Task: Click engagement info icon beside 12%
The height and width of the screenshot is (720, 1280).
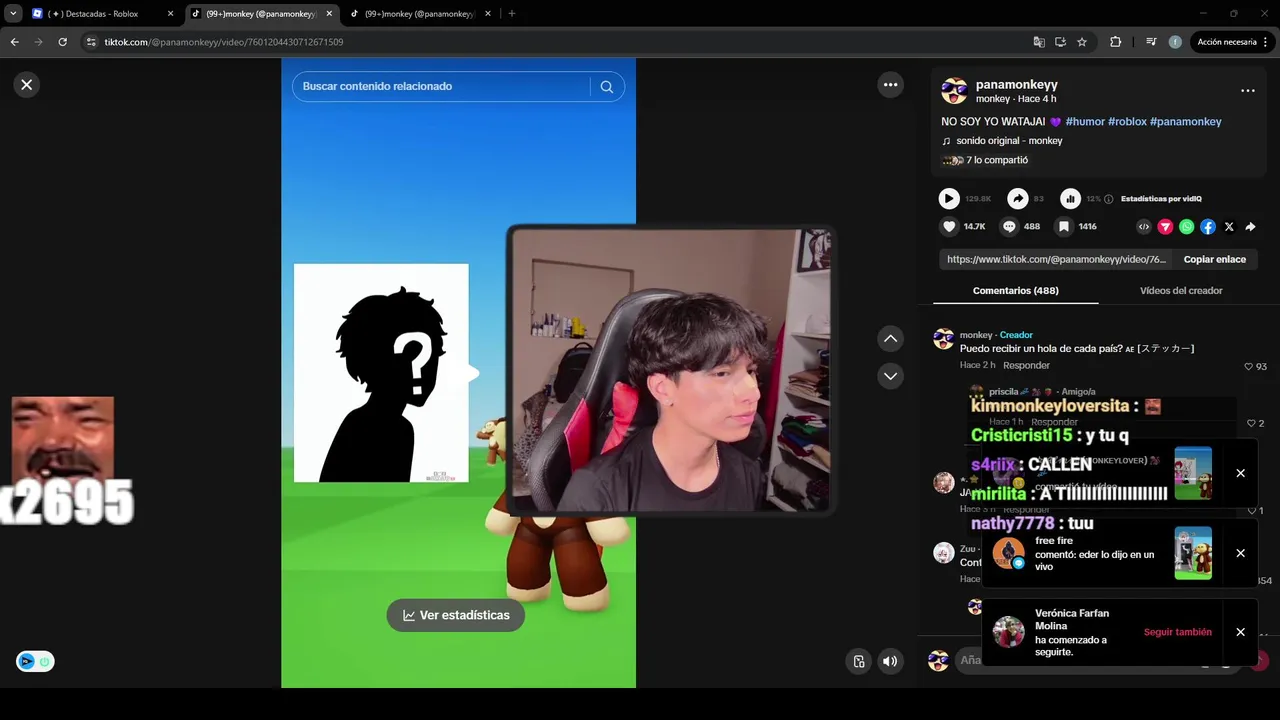Action: pyautogui.click(x=1108, y=199)
